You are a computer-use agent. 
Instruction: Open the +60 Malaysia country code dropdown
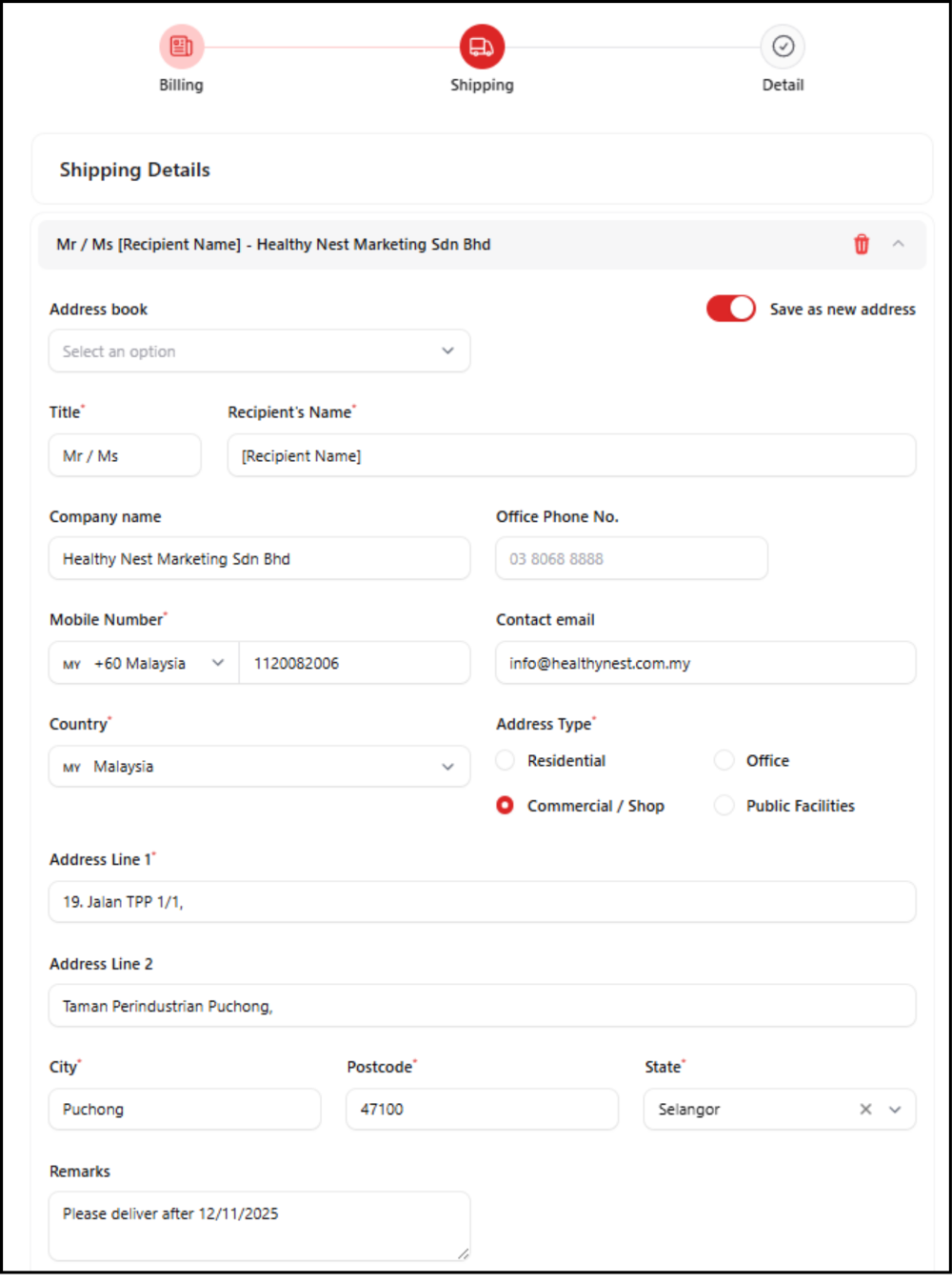coord(144,663)
